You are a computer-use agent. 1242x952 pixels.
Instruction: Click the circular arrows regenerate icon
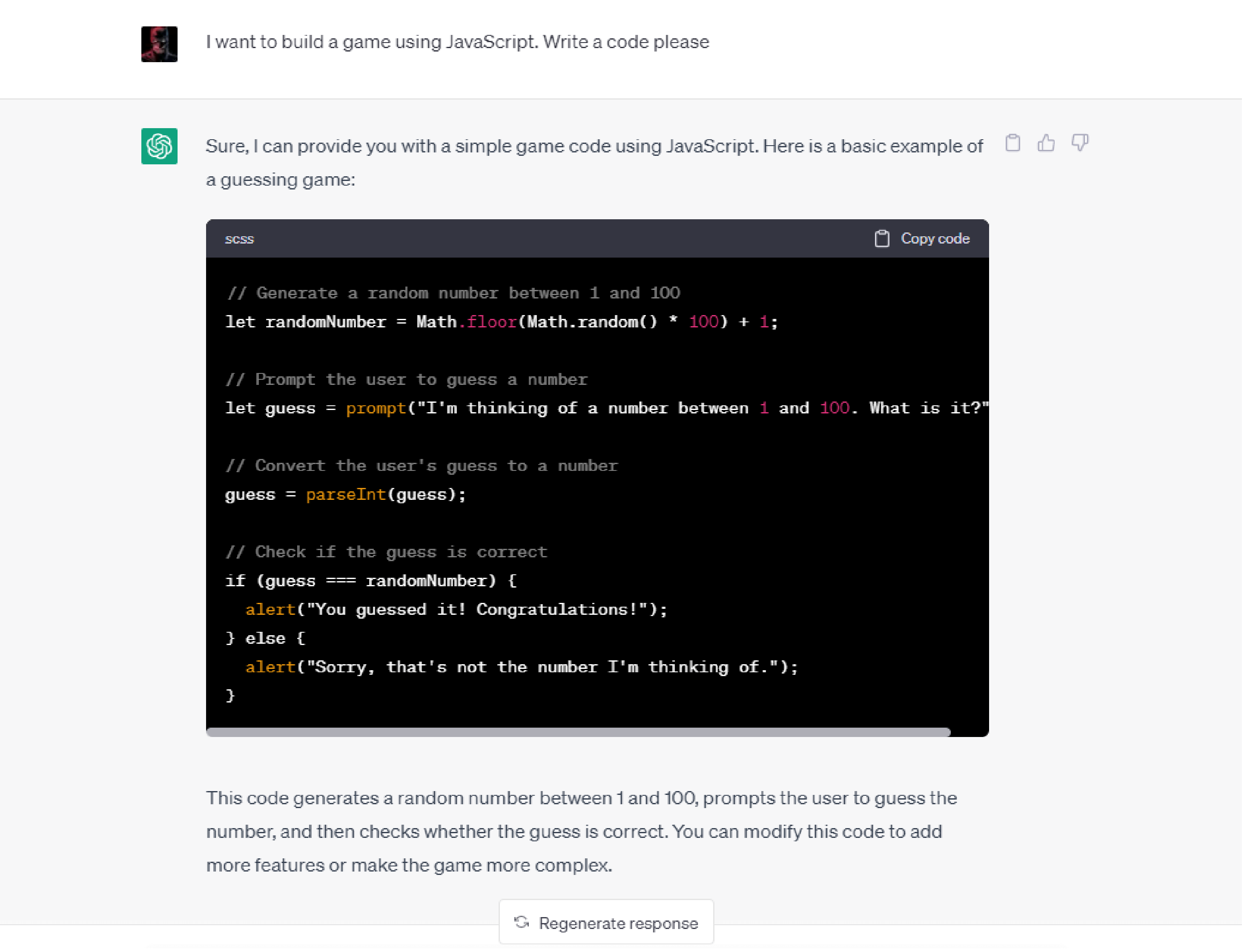[521, 923]
